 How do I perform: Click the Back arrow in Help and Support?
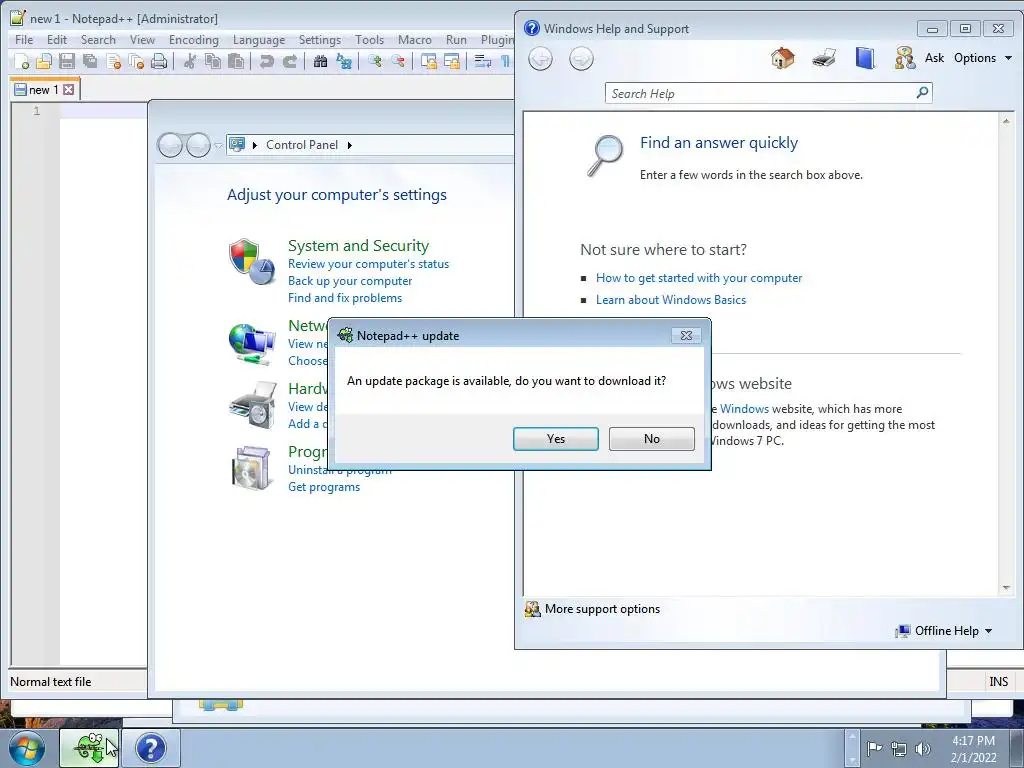[x=540, y=59]
